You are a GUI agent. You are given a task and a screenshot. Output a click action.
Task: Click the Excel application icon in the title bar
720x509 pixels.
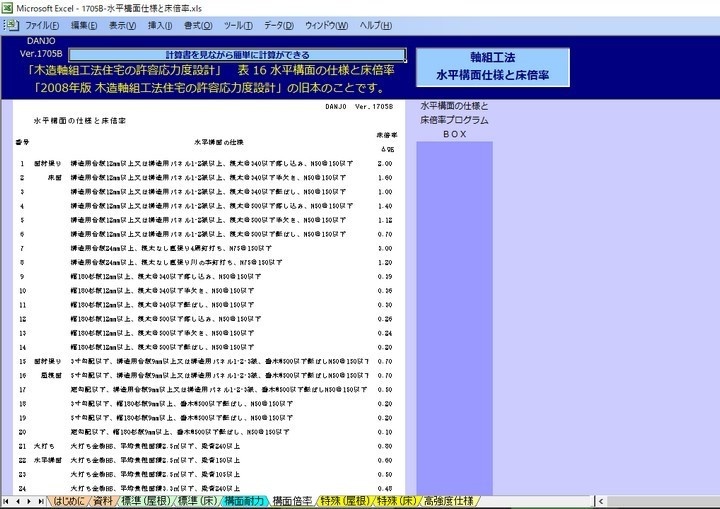click(7, 8)
